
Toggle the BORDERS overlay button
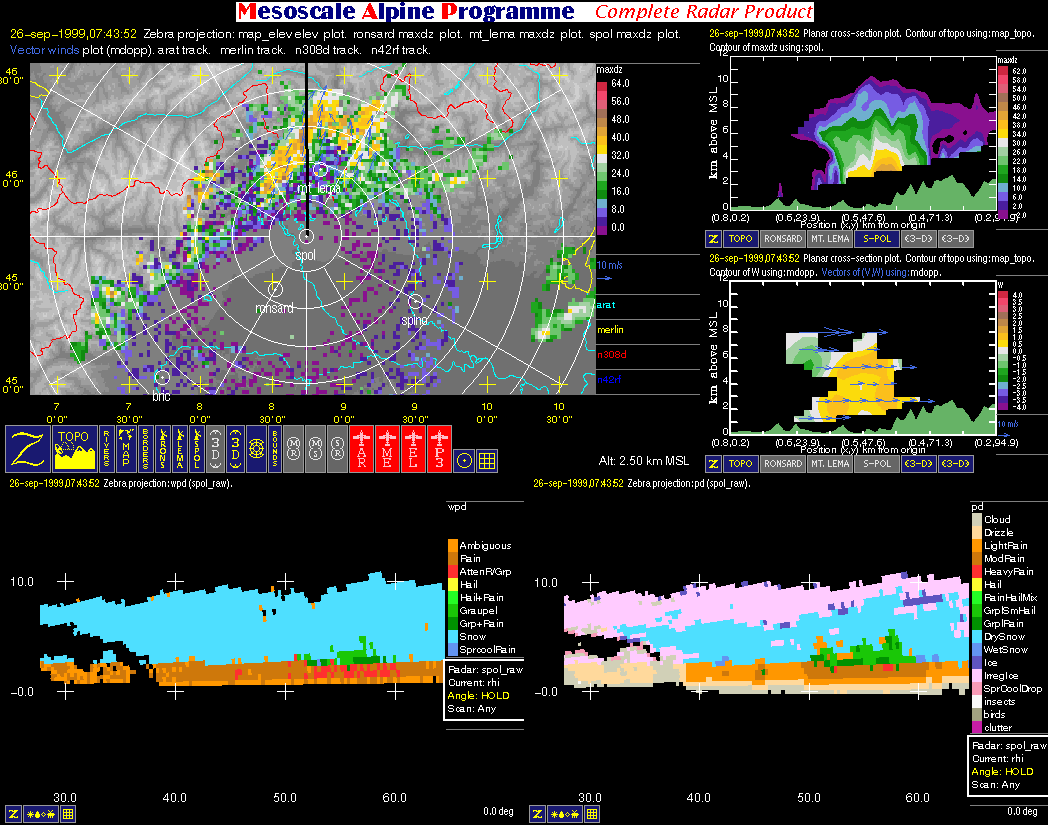coord(144,449)
